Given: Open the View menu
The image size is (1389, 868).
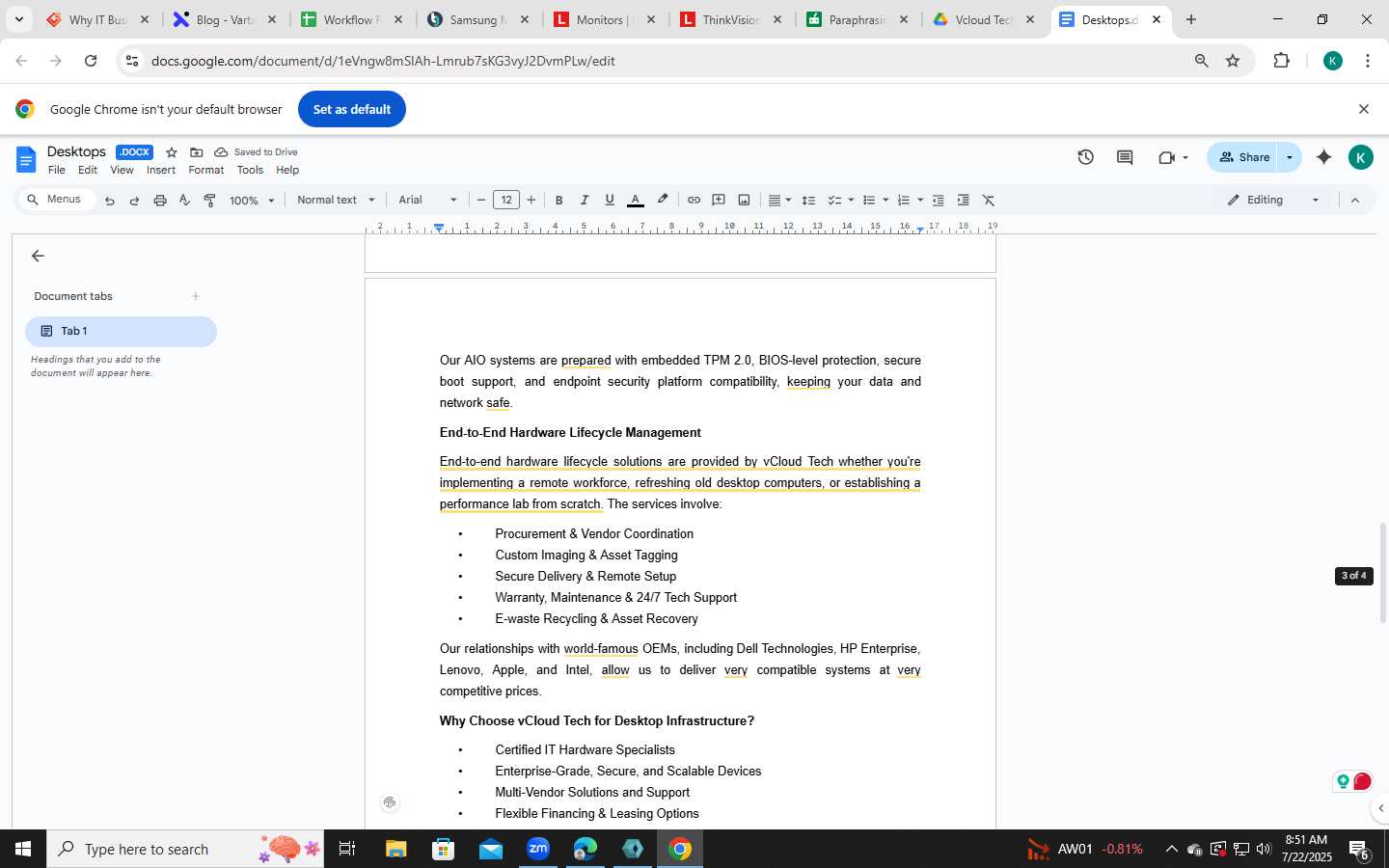Looking at the screenshot, I should [x=122, y=170].
